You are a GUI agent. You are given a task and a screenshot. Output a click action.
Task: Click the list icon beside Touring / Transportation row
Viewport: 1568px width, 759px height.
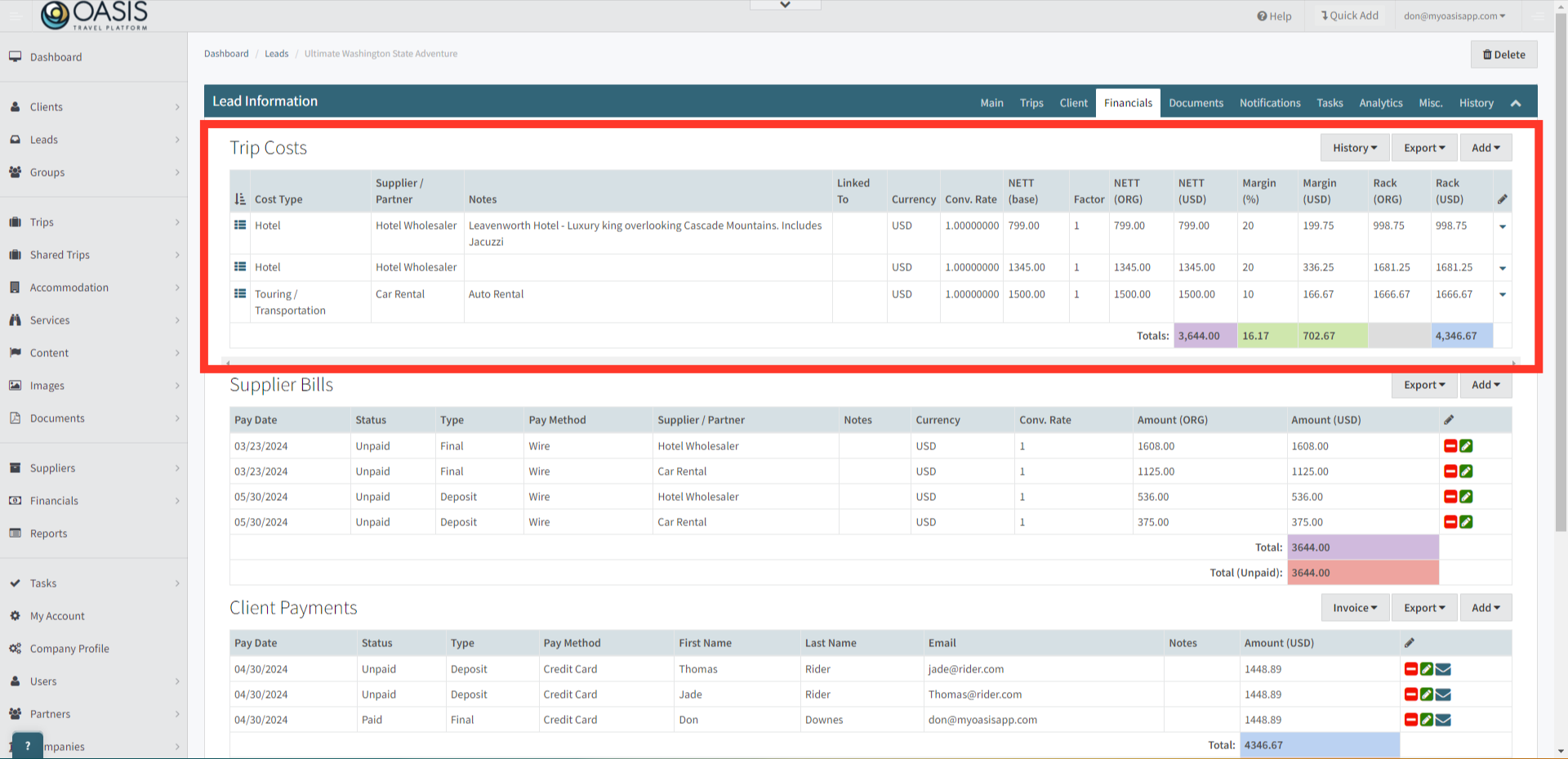[240, 294]
